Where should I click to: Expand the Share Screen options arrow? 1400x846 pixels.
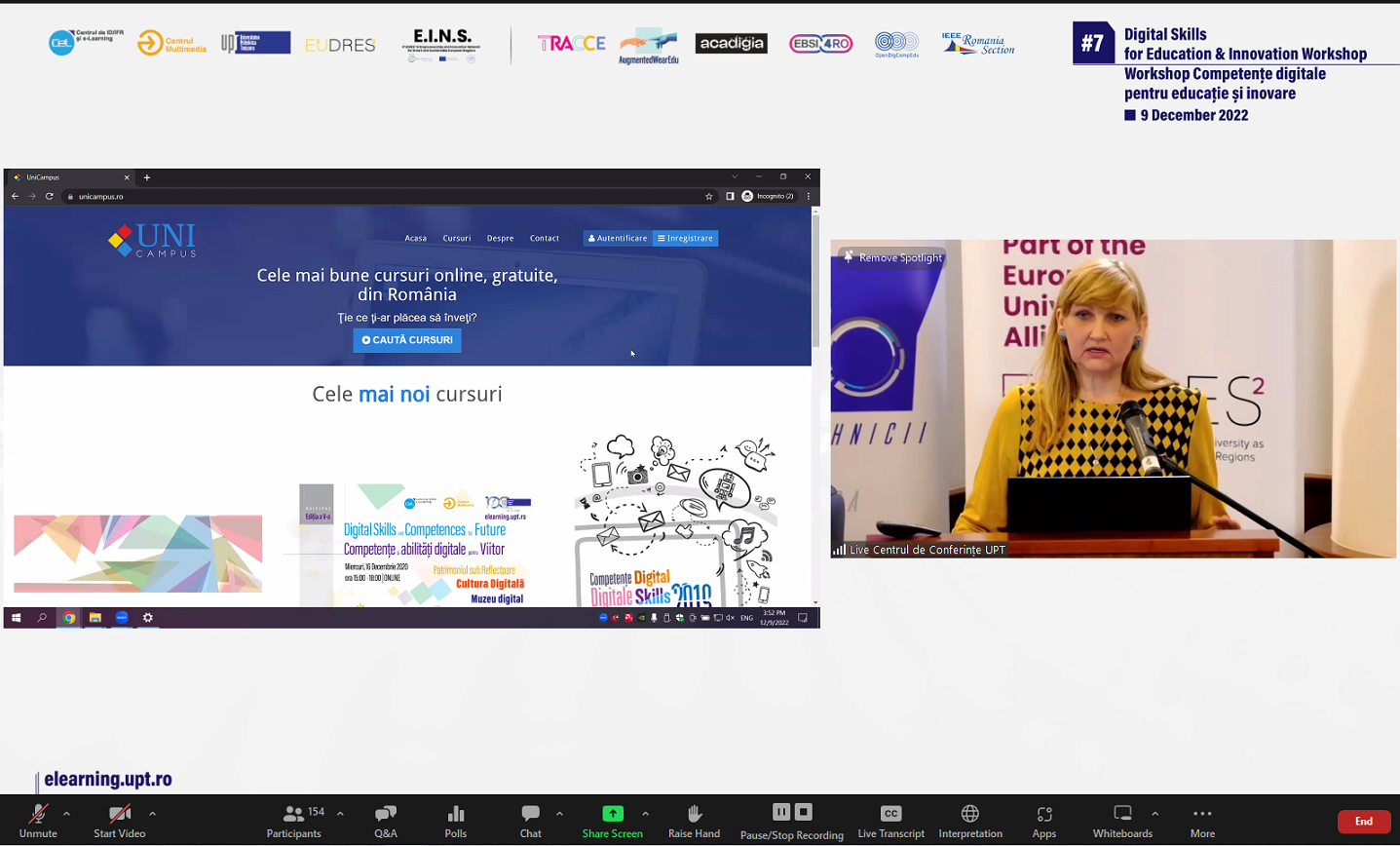click(x=645, y=813)
